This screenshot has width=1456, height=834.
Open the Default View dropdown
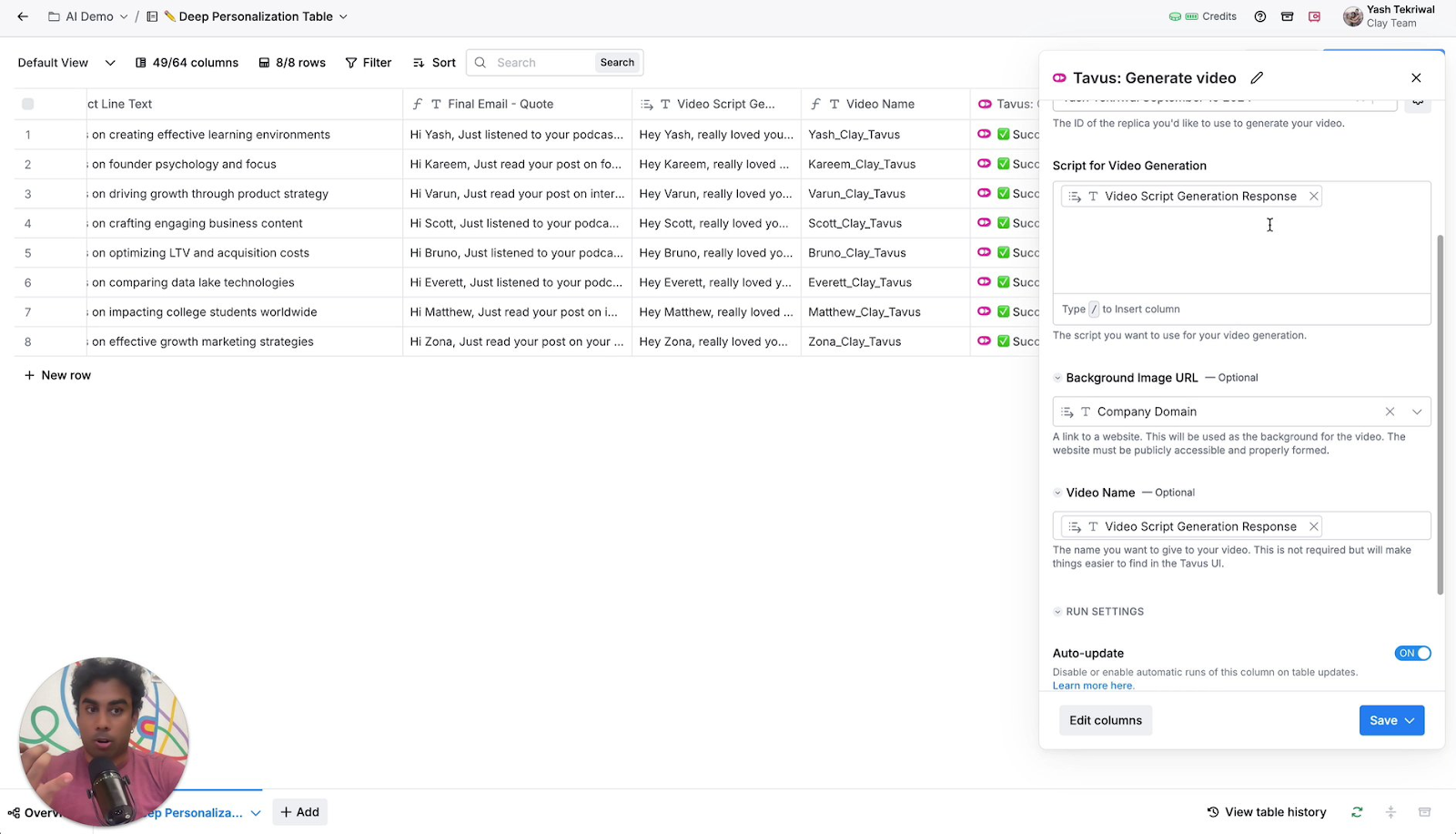click(x=66, y=63)
